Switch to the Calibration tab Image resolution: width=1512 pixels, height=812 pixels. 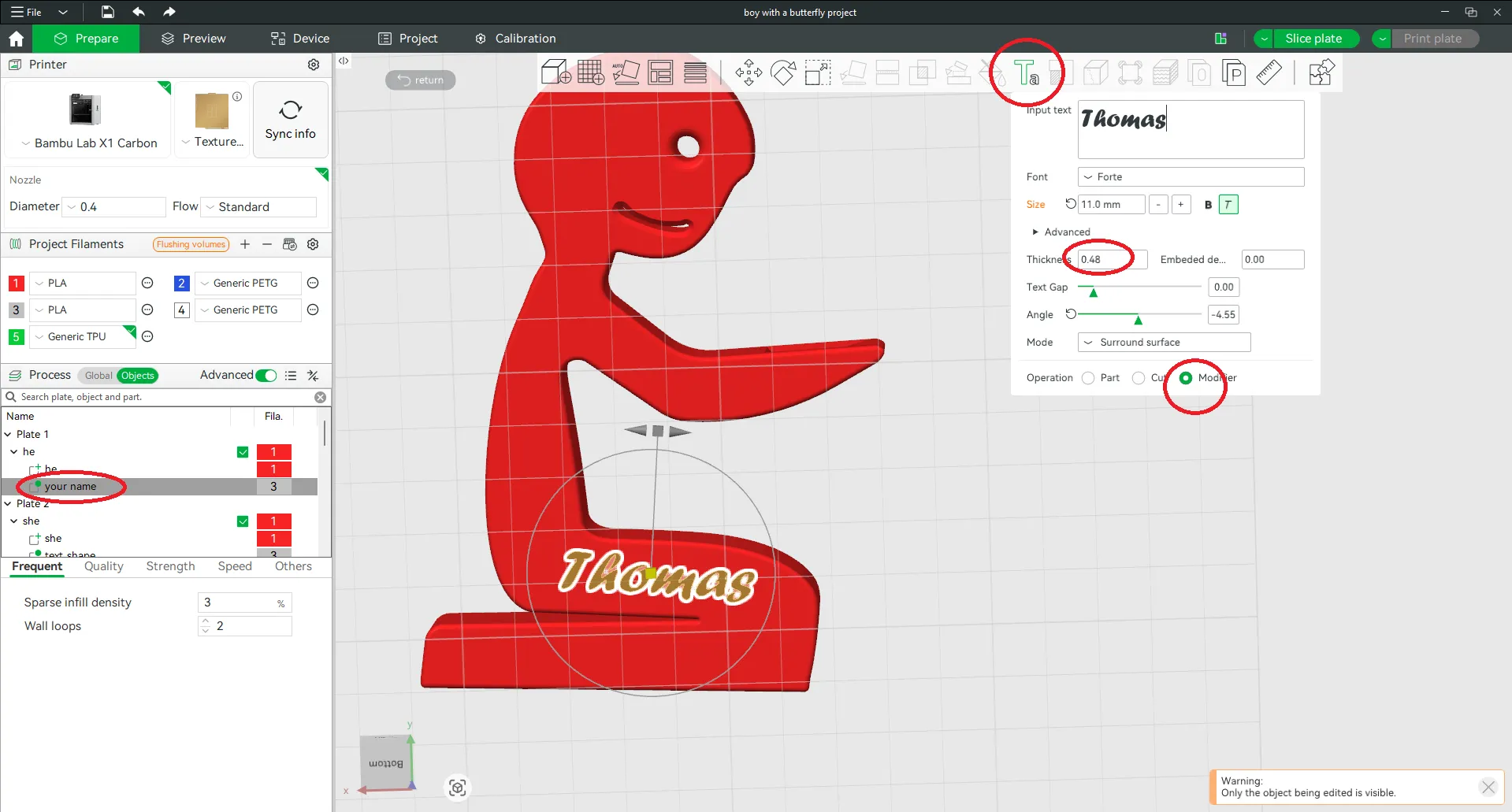[x=516, y=39]
